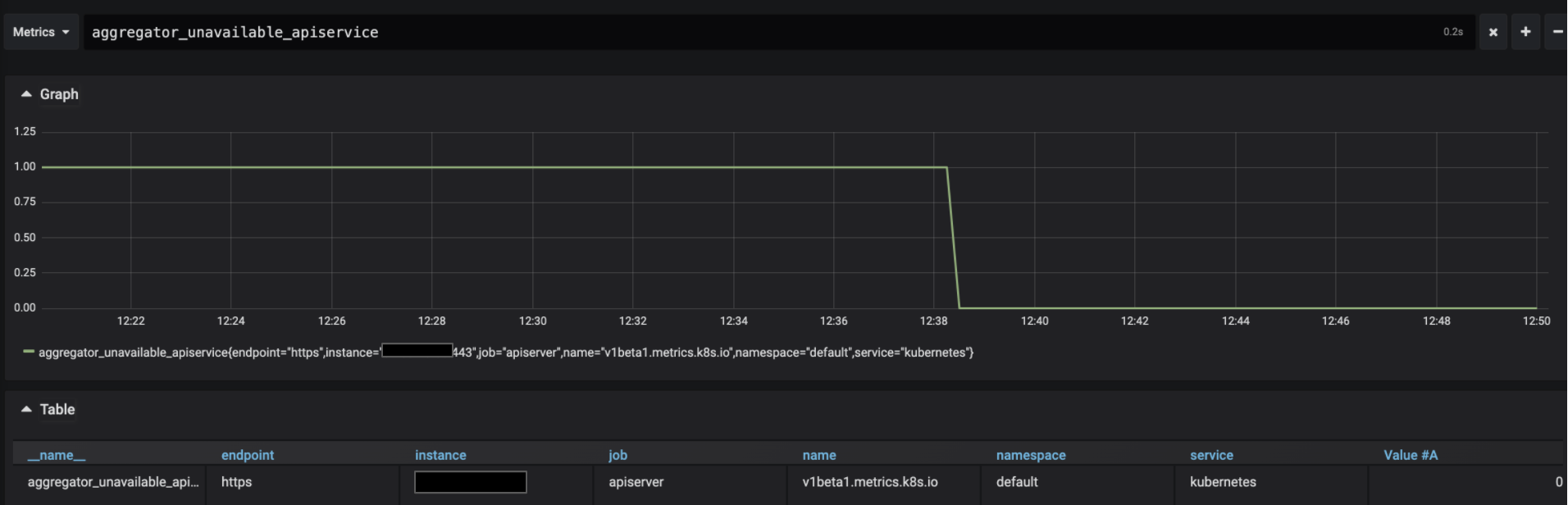Click the 'kubernetes' service cell
Screen dimensions: 1568x505
[x=1223, y=482]
